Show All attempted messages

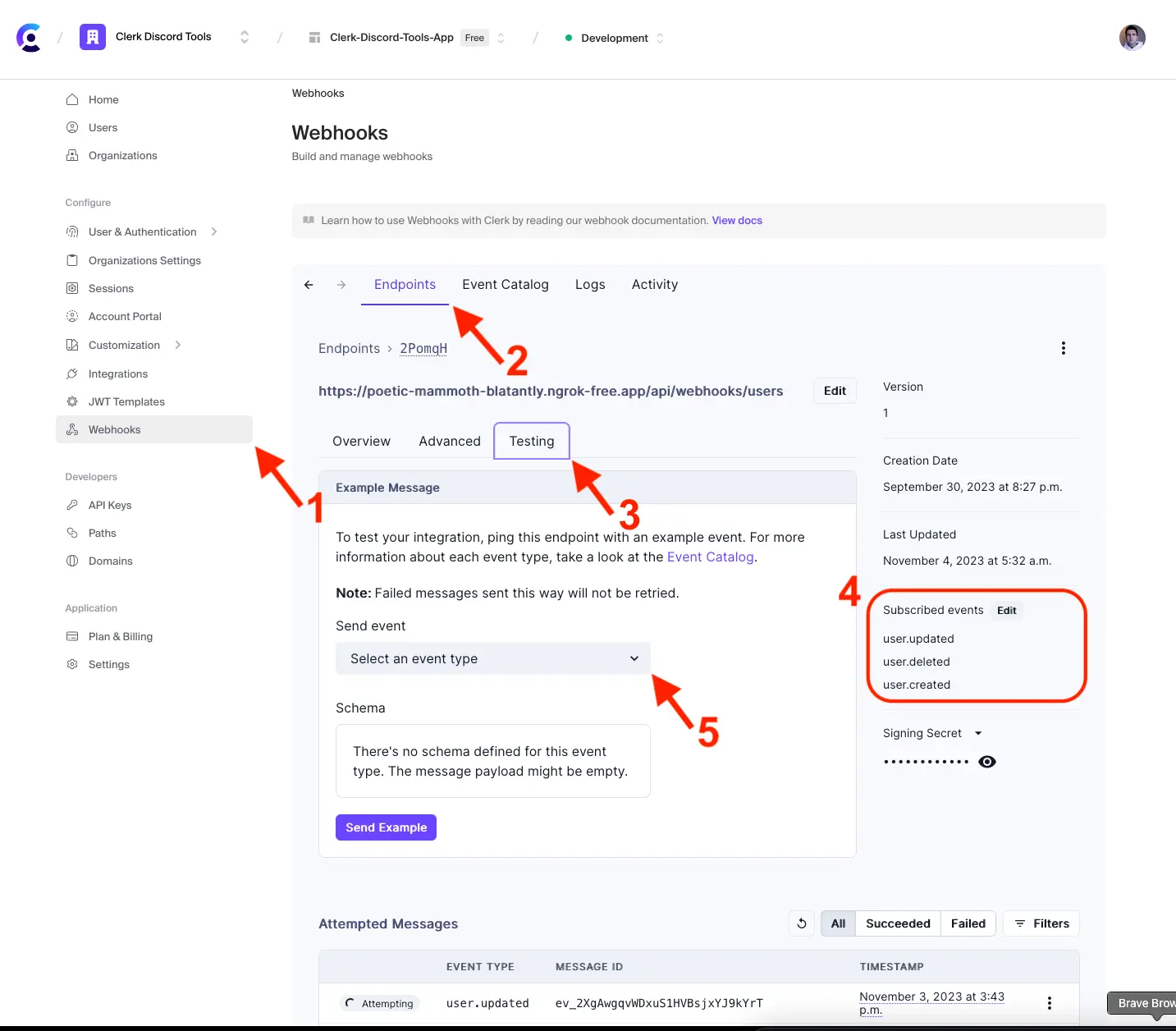tap(838, 923)
